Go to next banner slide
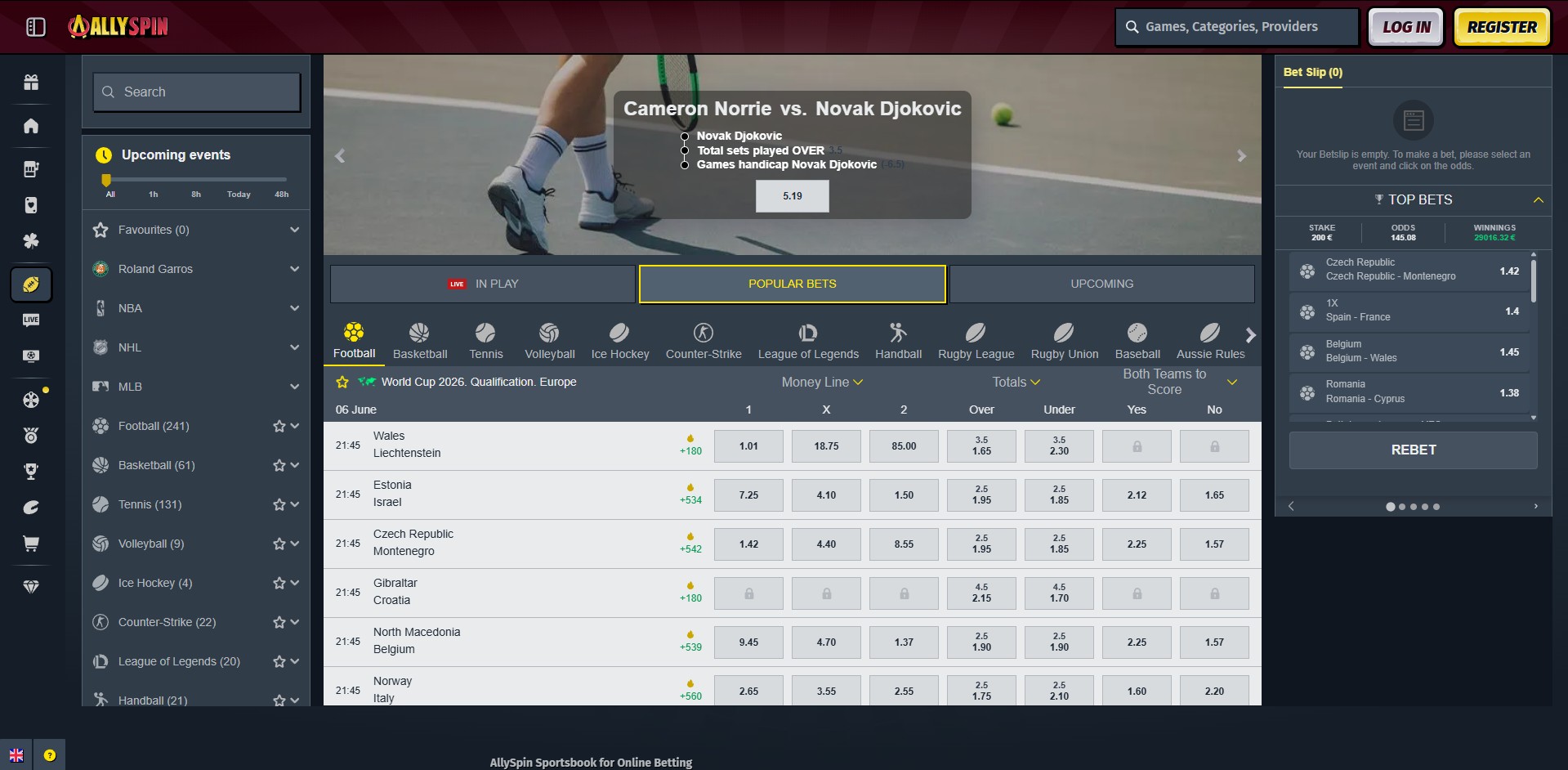The width and height of the screenshot is (1568, 770). click(1241, 155)
